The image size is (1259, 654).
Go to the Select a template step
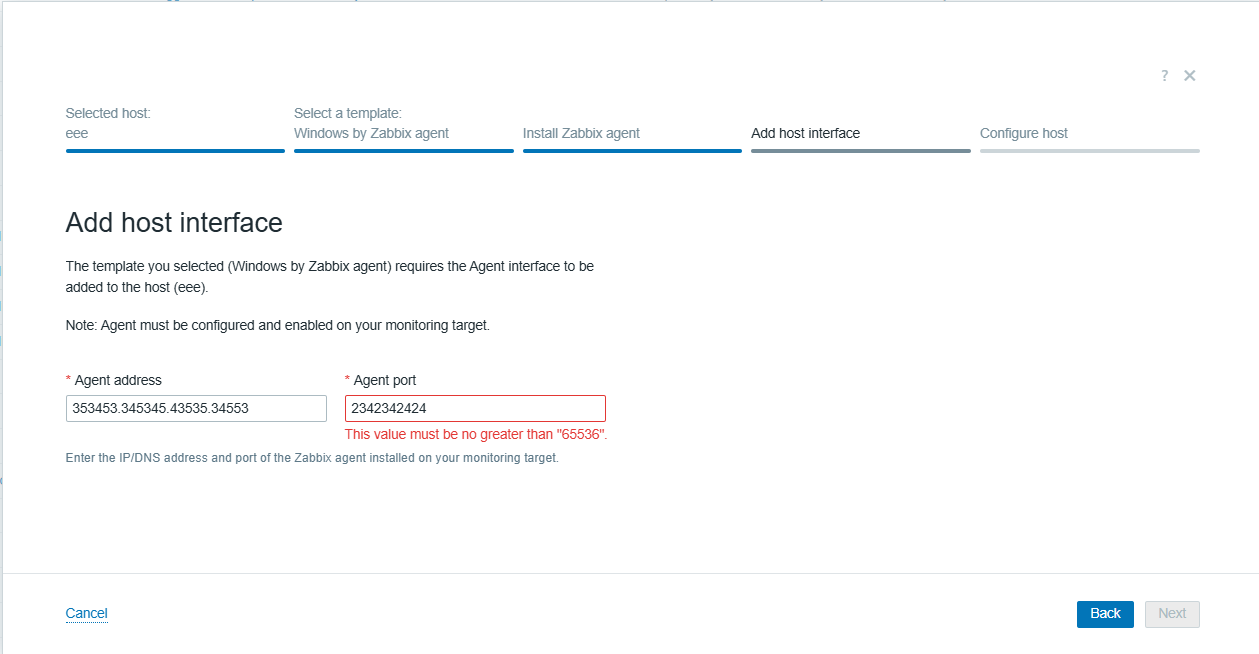click(404, 128)
